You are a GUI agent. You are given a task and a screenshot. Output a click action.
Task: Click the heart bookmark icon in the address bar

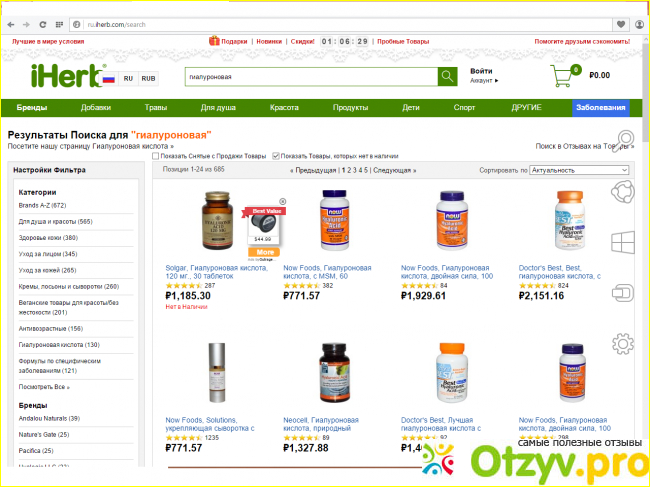[621, 25]
